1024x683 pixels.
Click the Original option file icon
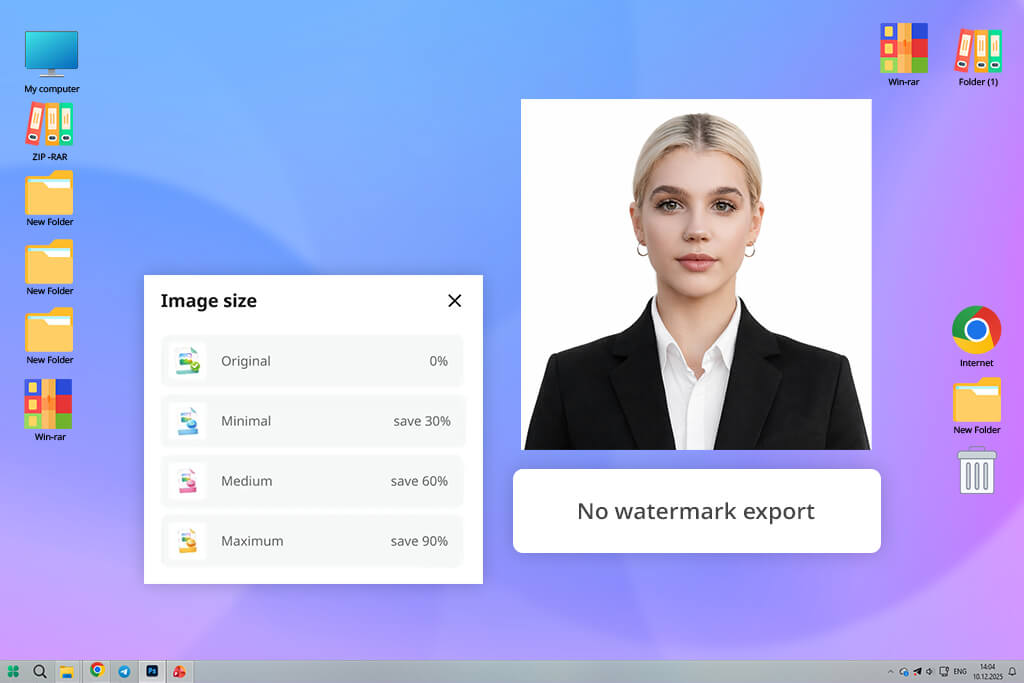coord(187,361)
